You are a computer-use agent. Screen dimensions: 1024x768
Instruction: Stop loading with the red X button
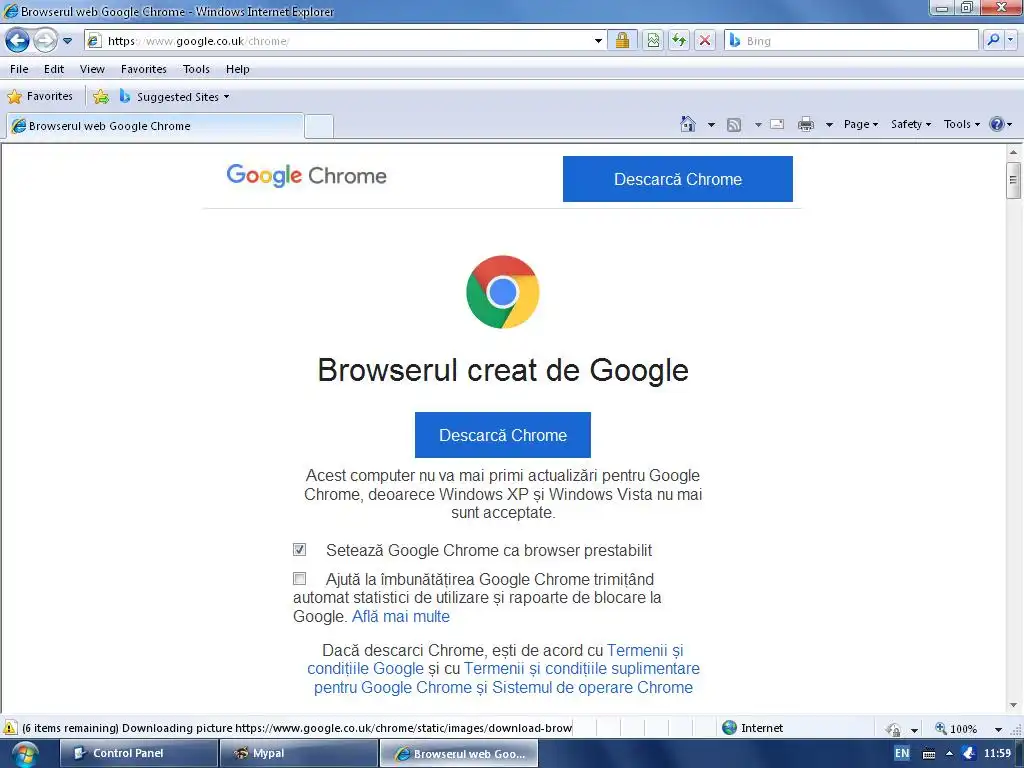(705, 40)
